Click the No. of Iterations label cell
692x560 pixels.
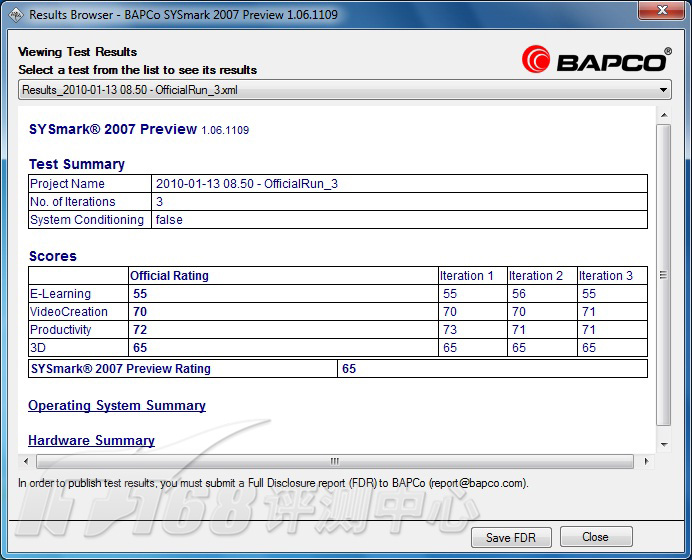pyautogui.click(x=90, y=202)
